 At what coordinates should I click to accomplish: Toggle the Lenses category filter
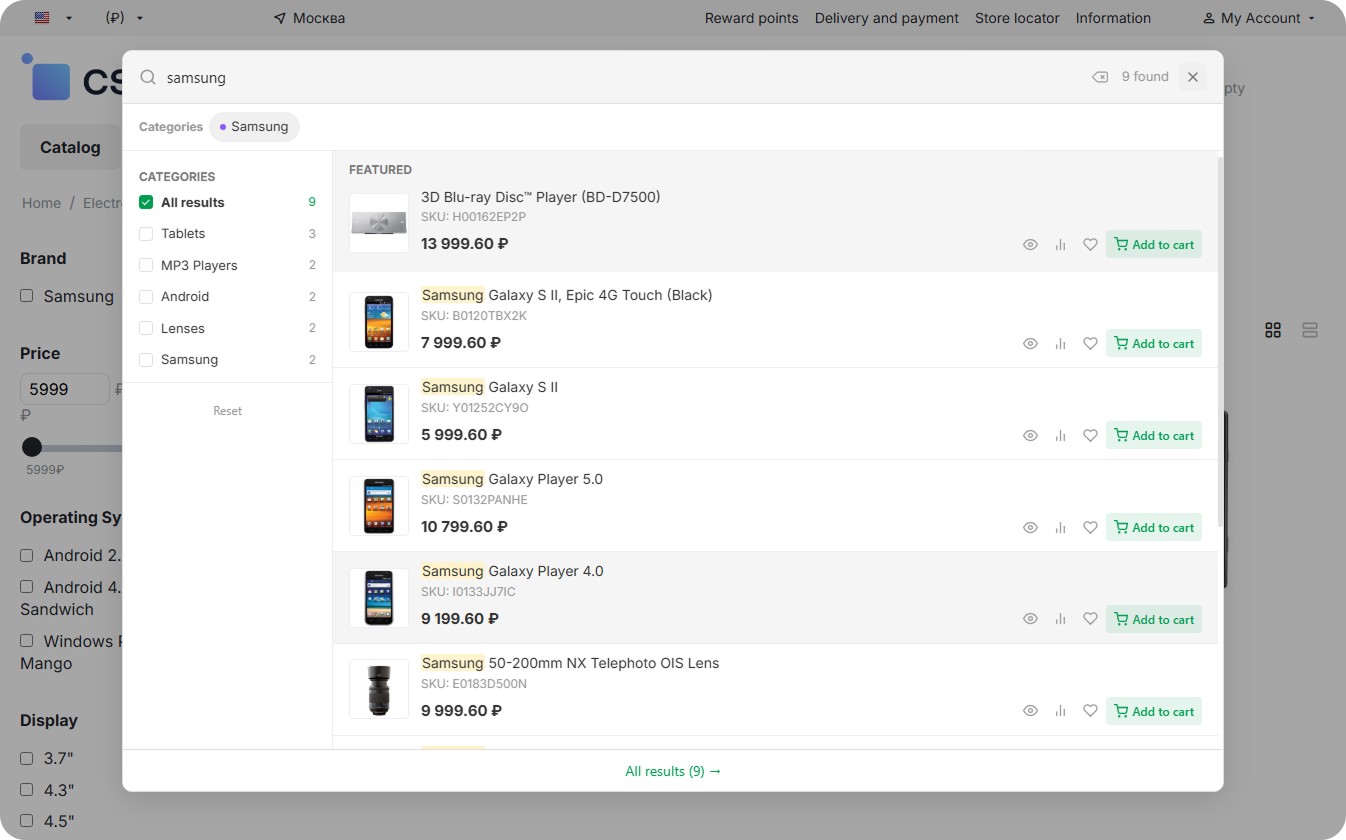[146, 329]
